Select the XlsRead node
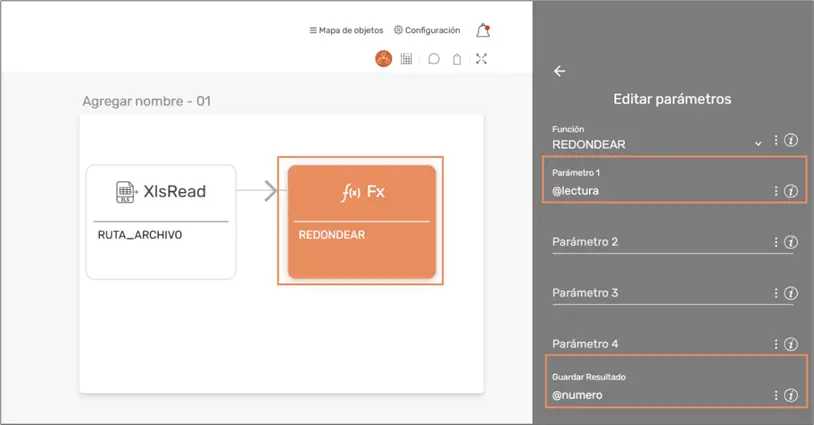The width and height of the screenshot is (814, 425). pyautogui.click(x=161, y=221)
